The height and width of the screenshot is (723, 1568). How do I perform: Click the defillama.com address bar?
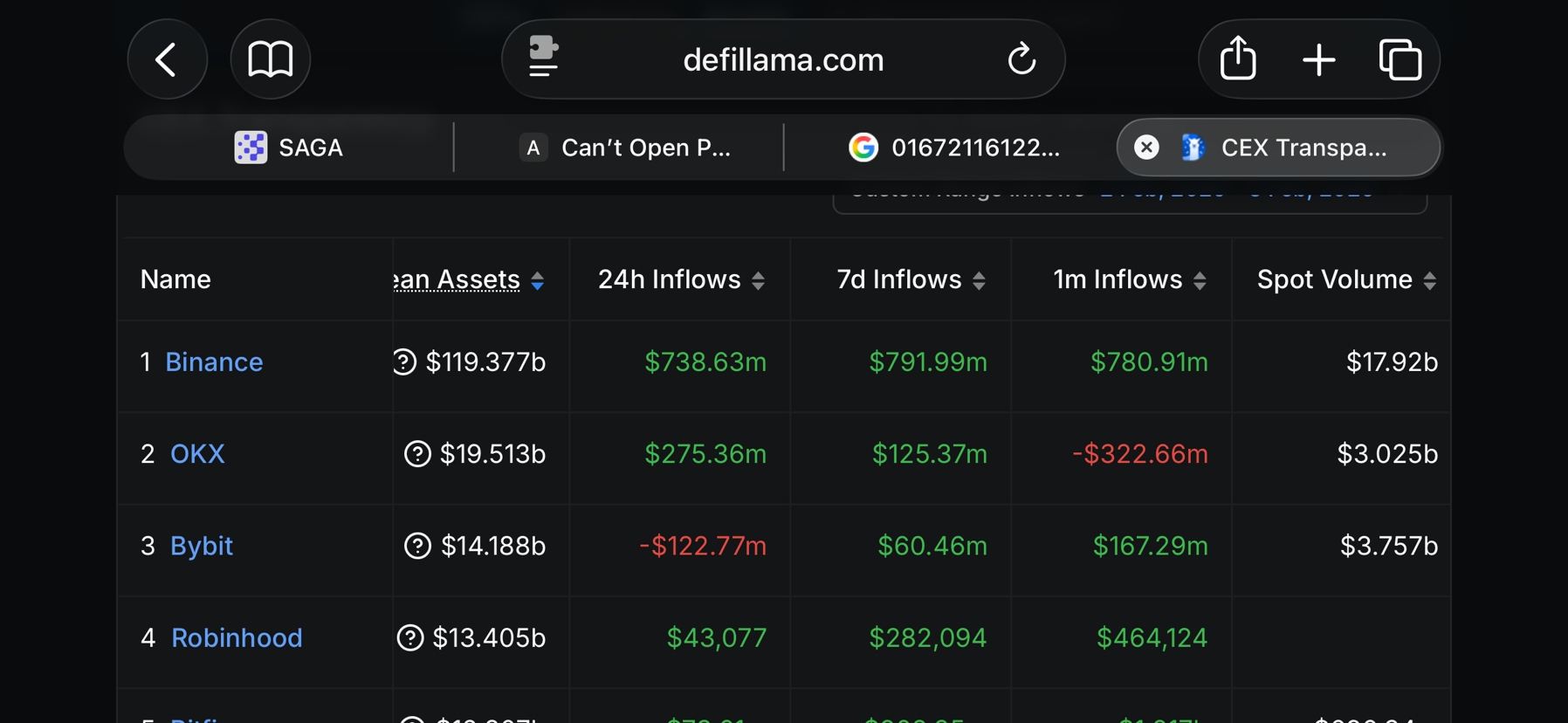point(783,59)
